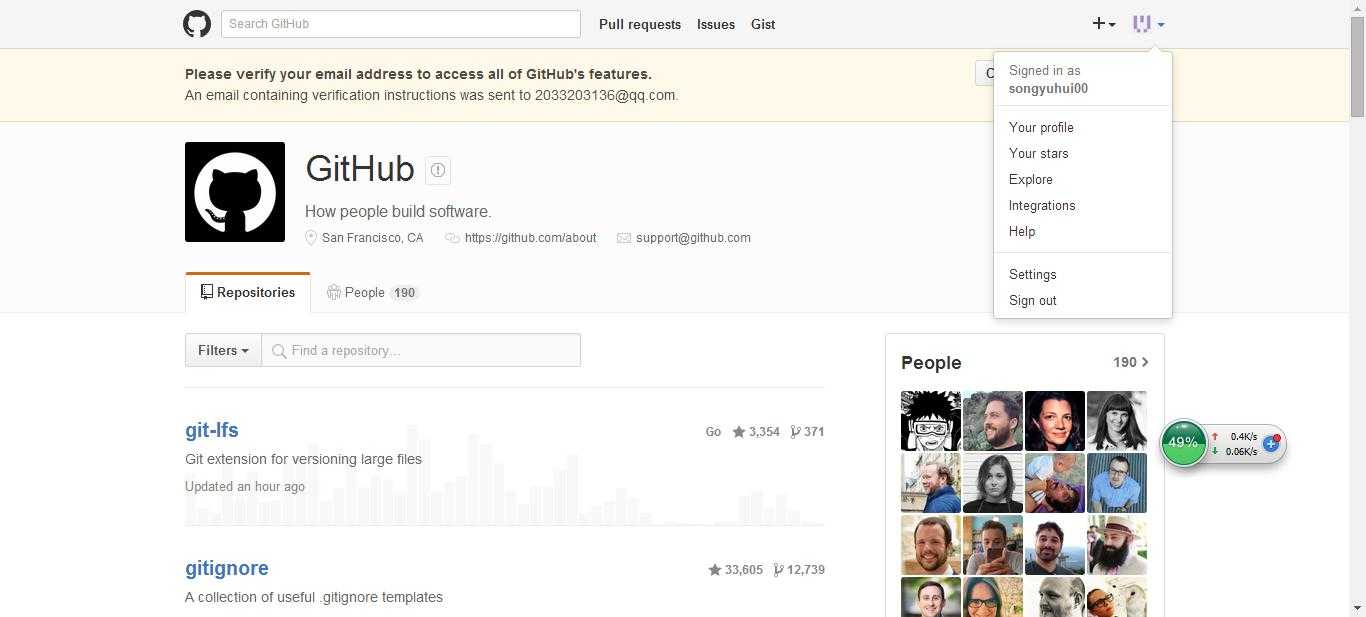
Task: Expand People list via the 190 chevron
Action: pyautogui.click(x=1131, y=362)
